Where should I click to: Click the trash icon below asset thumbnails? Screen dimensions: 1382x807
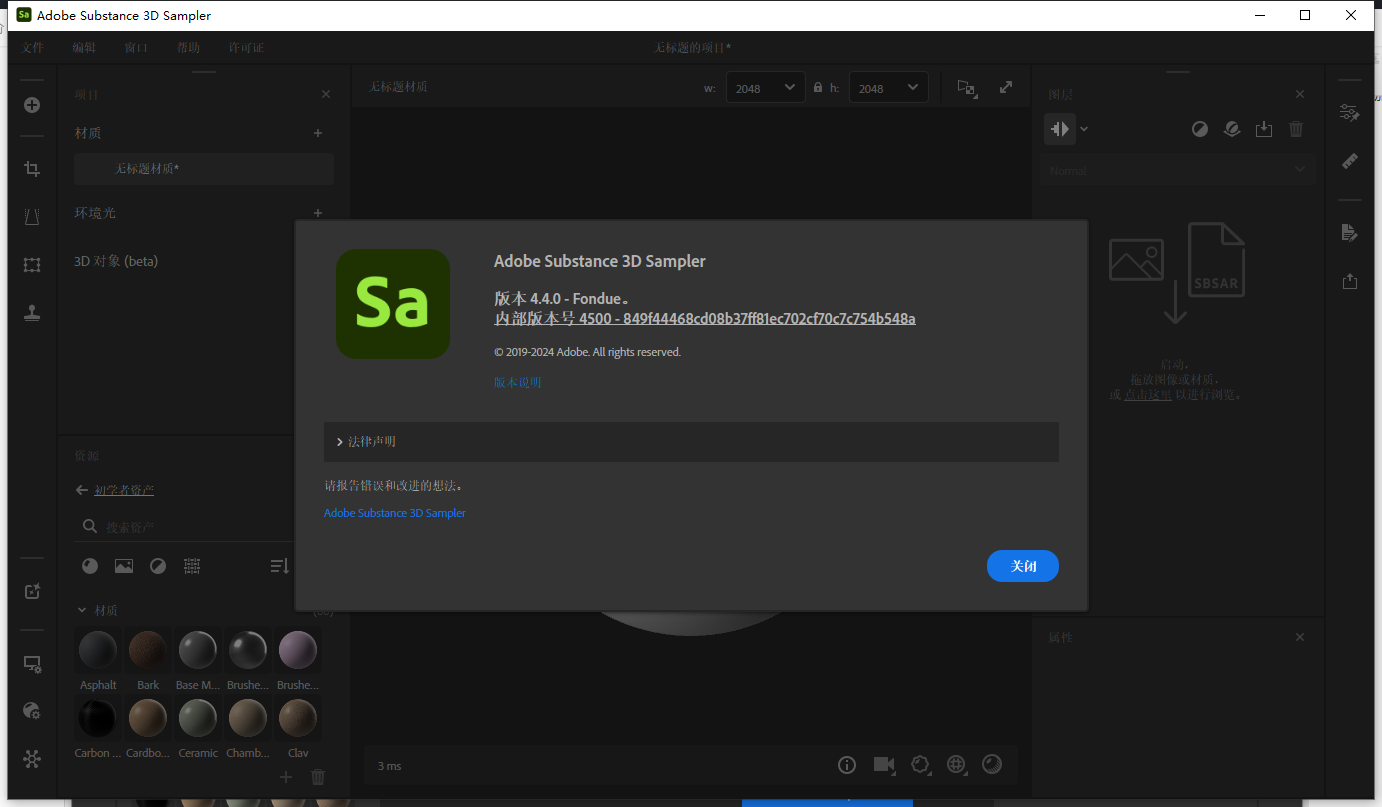click(x=318, y=777)
